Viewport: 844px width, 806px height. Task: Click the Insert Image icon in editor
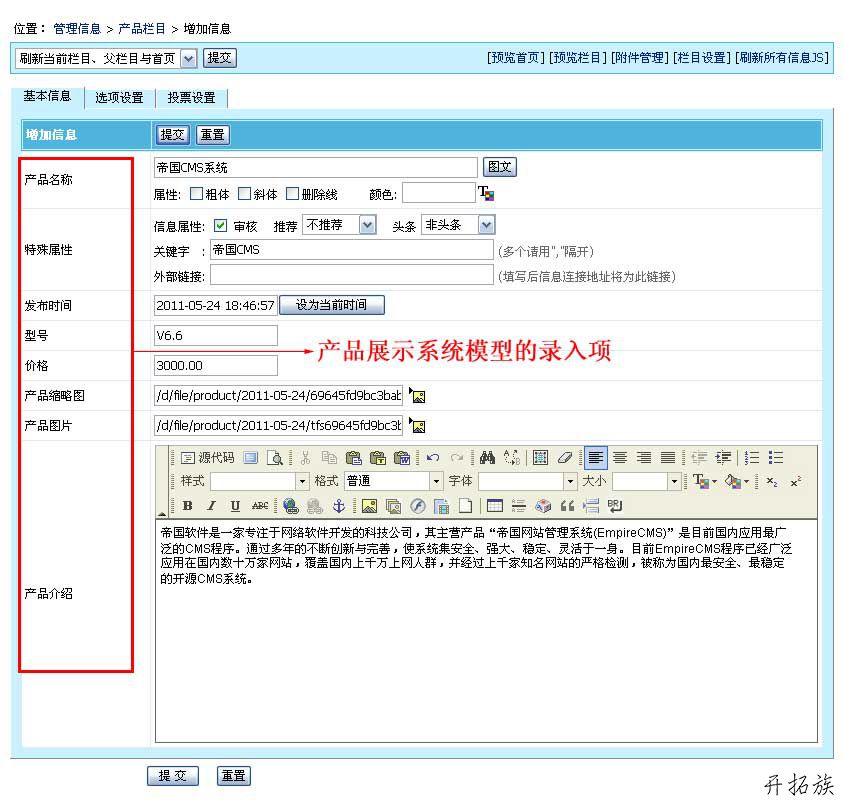coord(369,506)
